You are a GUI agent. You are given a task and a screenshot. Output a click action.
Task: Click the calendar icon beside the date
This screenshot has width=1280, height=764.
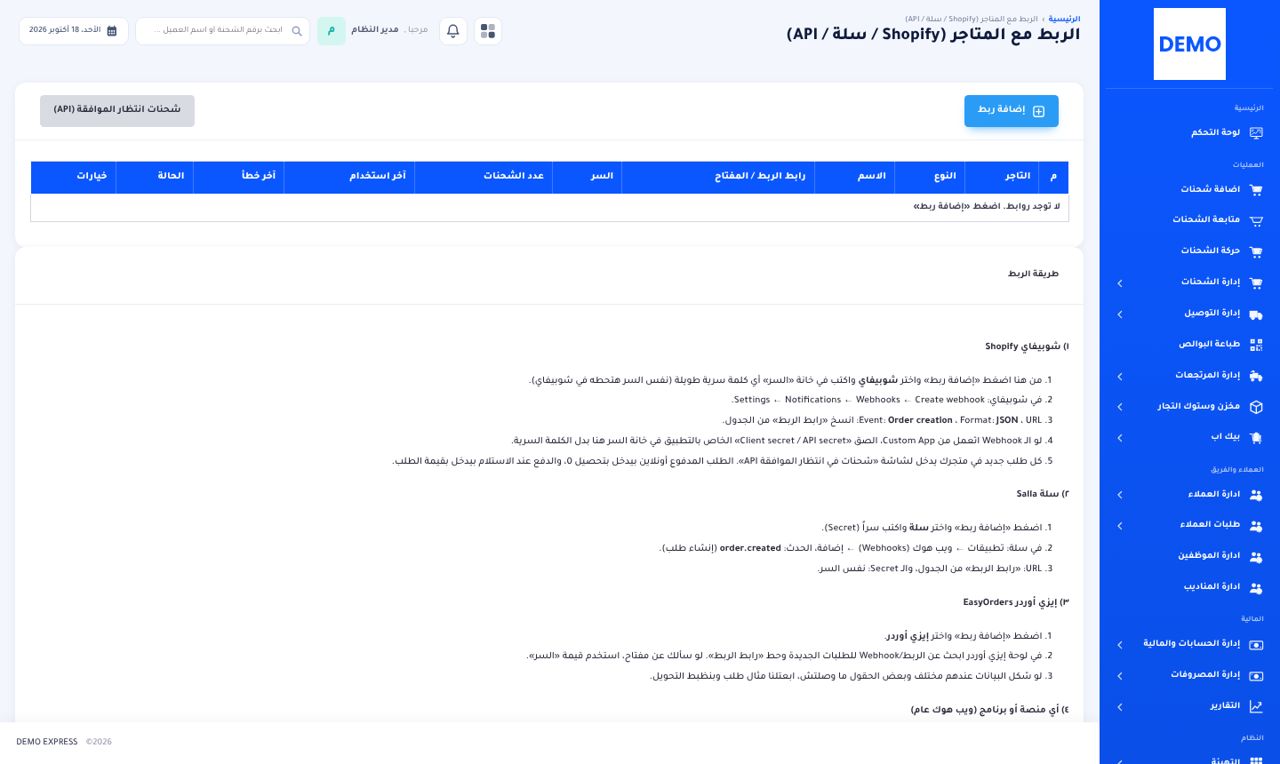point(111,31)
